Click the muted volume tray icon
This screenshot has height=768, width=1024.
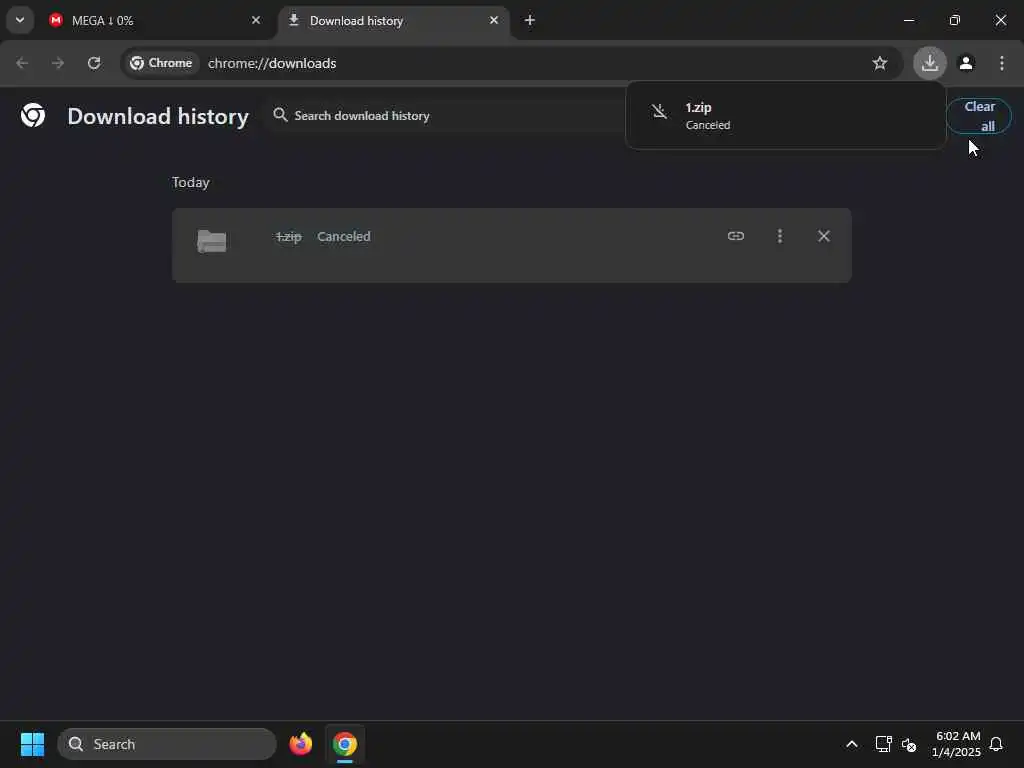click(x=909, y=744)
